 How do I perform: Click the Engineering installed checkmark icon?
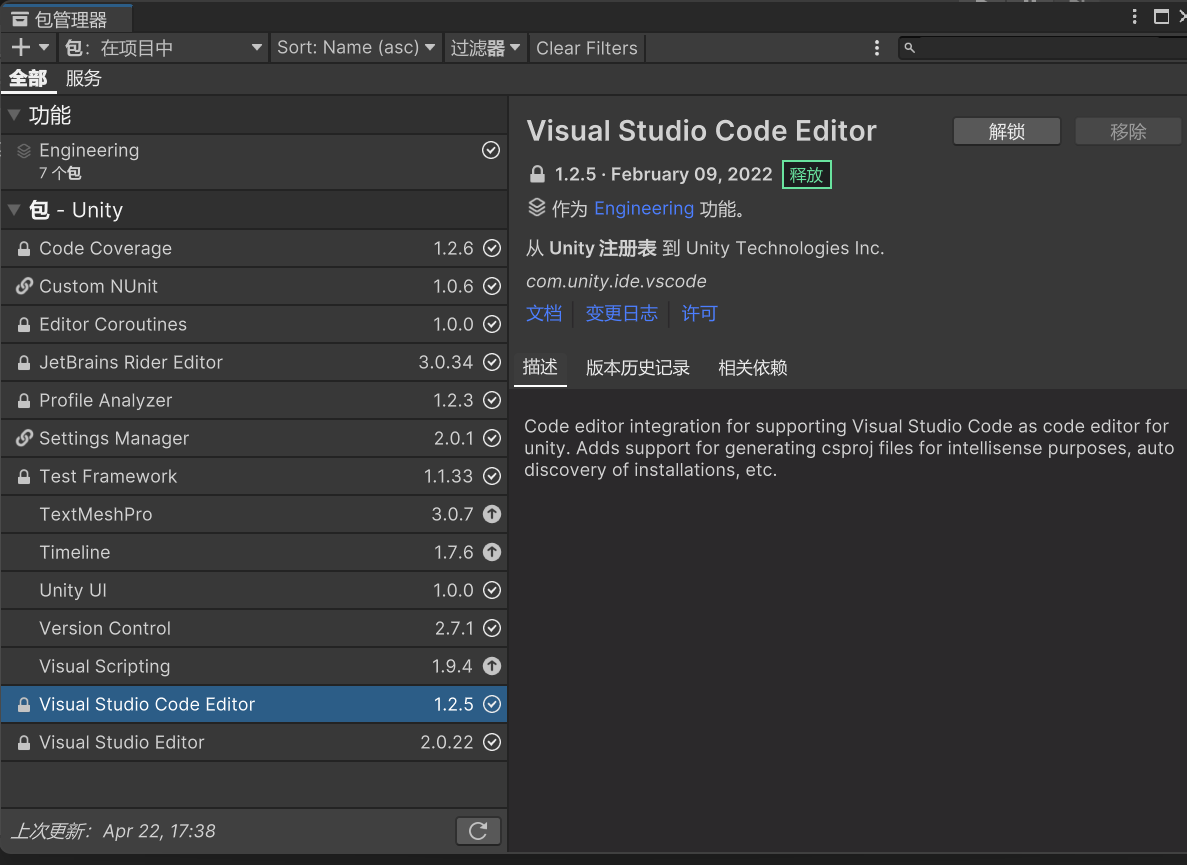click(x=491, y=150)
